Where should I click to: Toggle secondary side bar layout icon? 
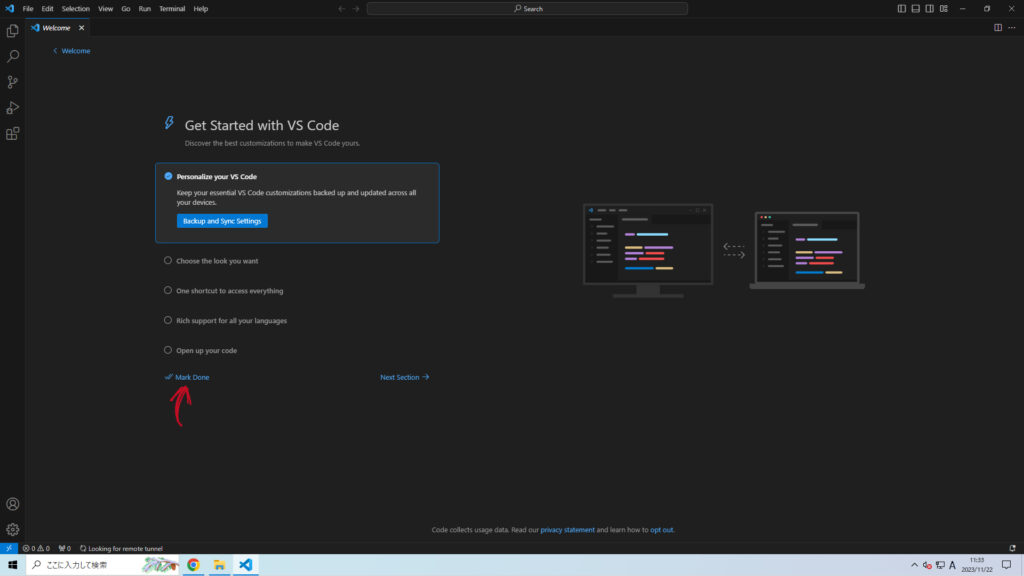pyautogui.click(x=929, y=8)
